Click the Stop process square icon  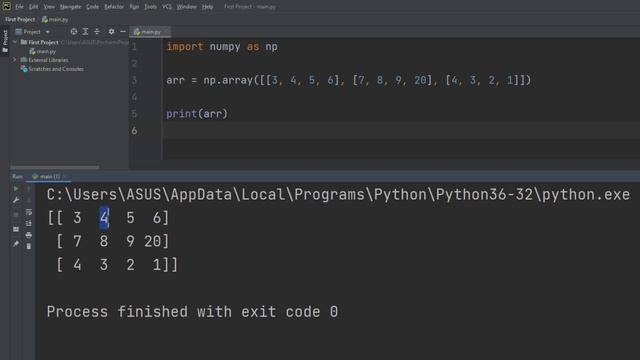[x=16, y=214]
